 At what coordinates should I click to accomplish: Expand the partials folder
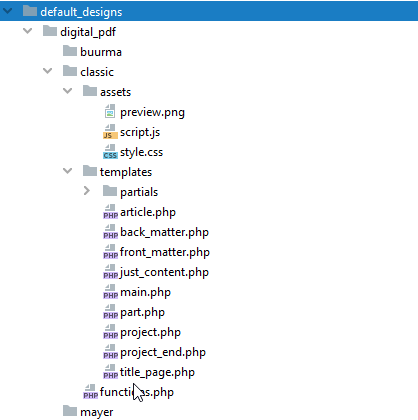point(87,191)
